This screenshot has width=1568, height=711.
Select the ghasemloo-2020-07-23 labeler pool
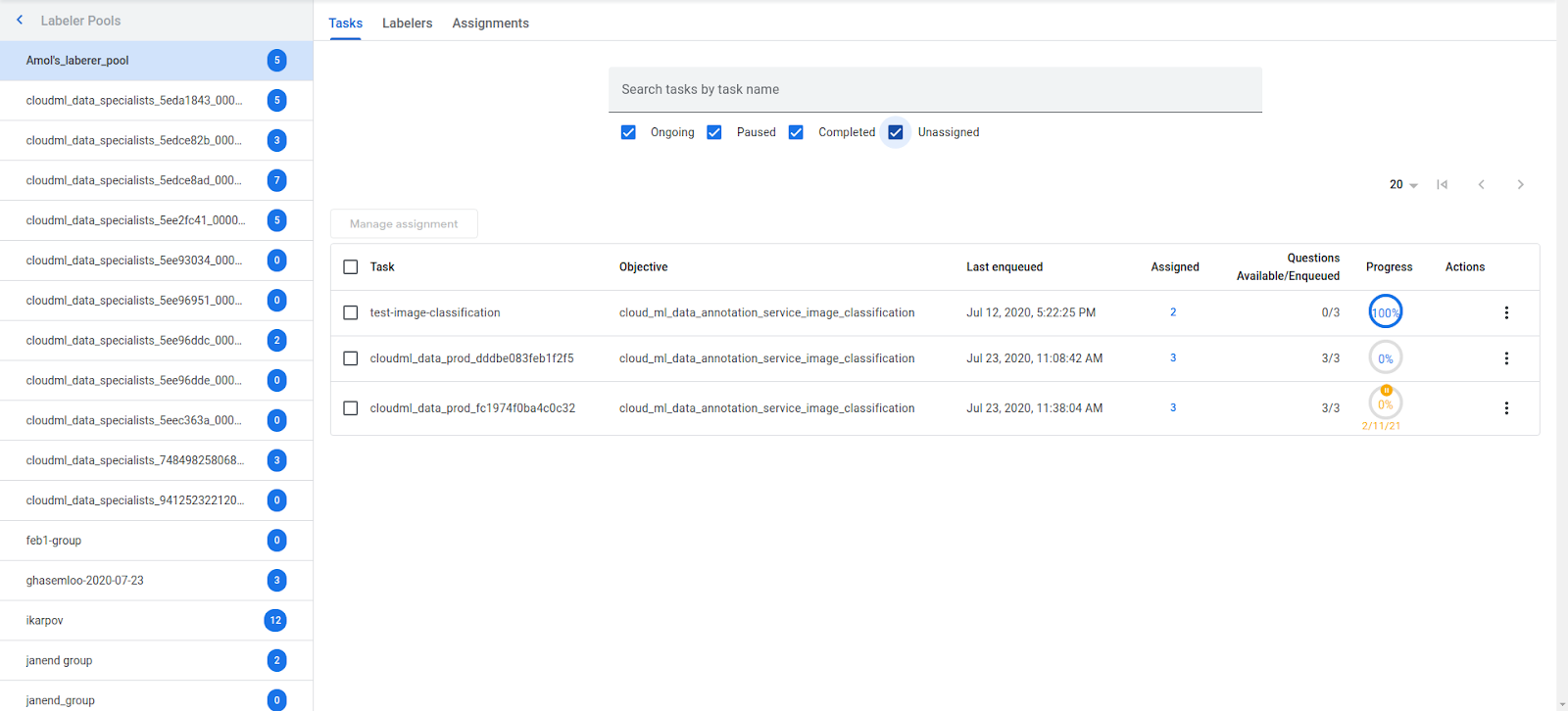coord(85,580)
